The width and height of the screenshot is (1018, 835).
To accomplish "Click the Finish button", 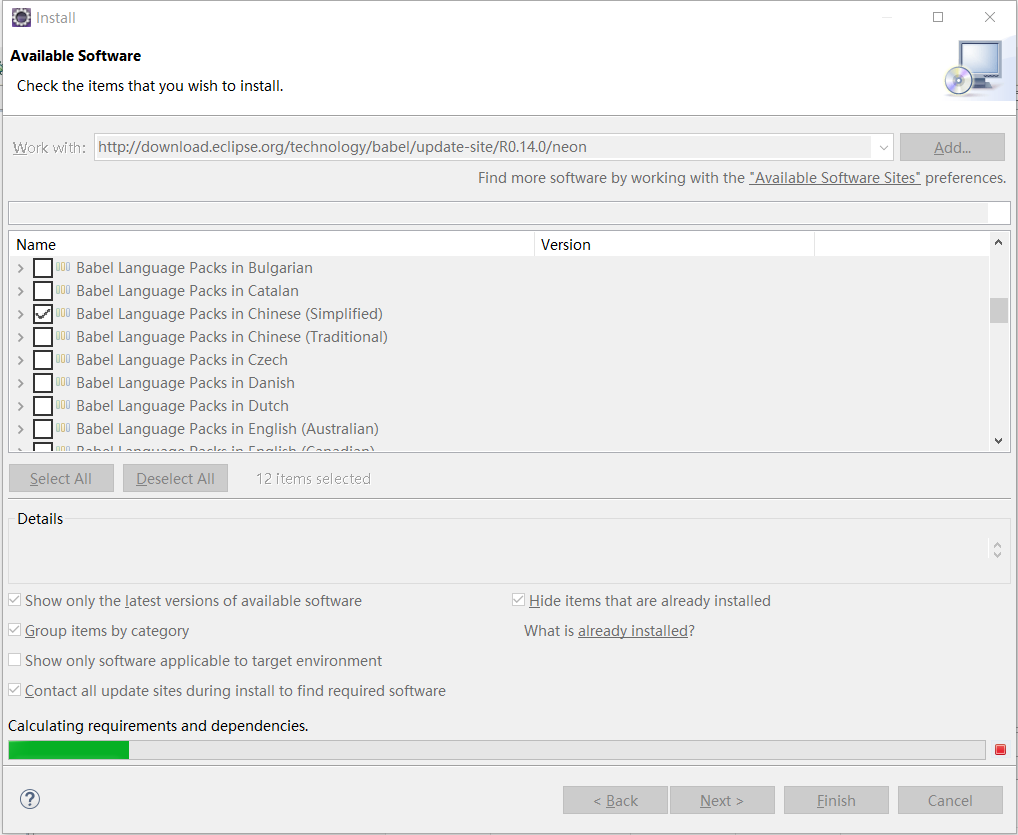I will pyautogui.click(x=836, y=801).
